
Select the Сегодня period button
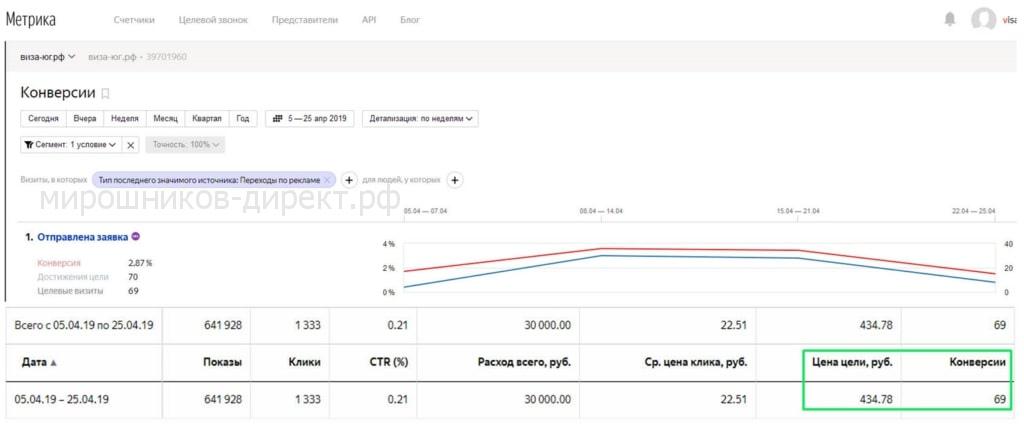tap(44, 119)
